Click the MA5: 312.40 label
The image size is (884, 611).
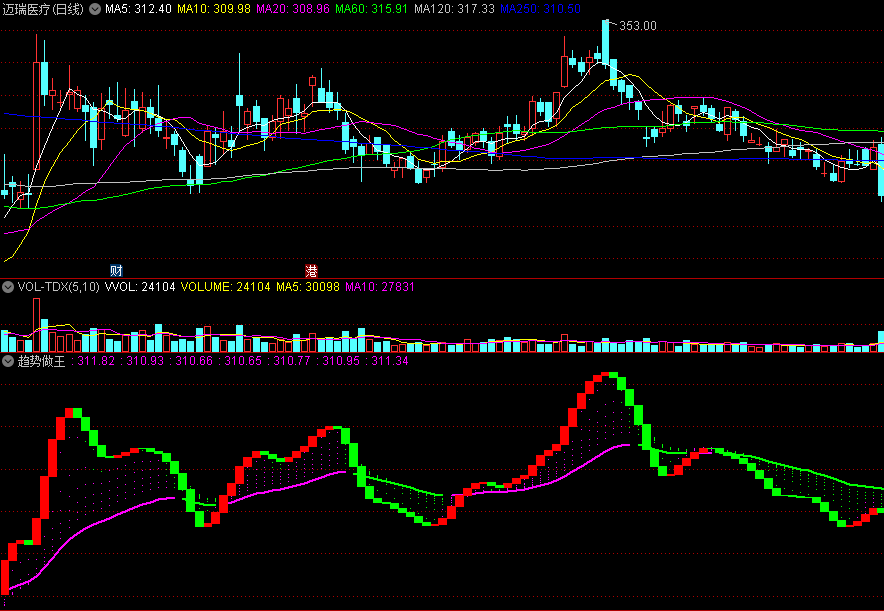tap(138, 9)
